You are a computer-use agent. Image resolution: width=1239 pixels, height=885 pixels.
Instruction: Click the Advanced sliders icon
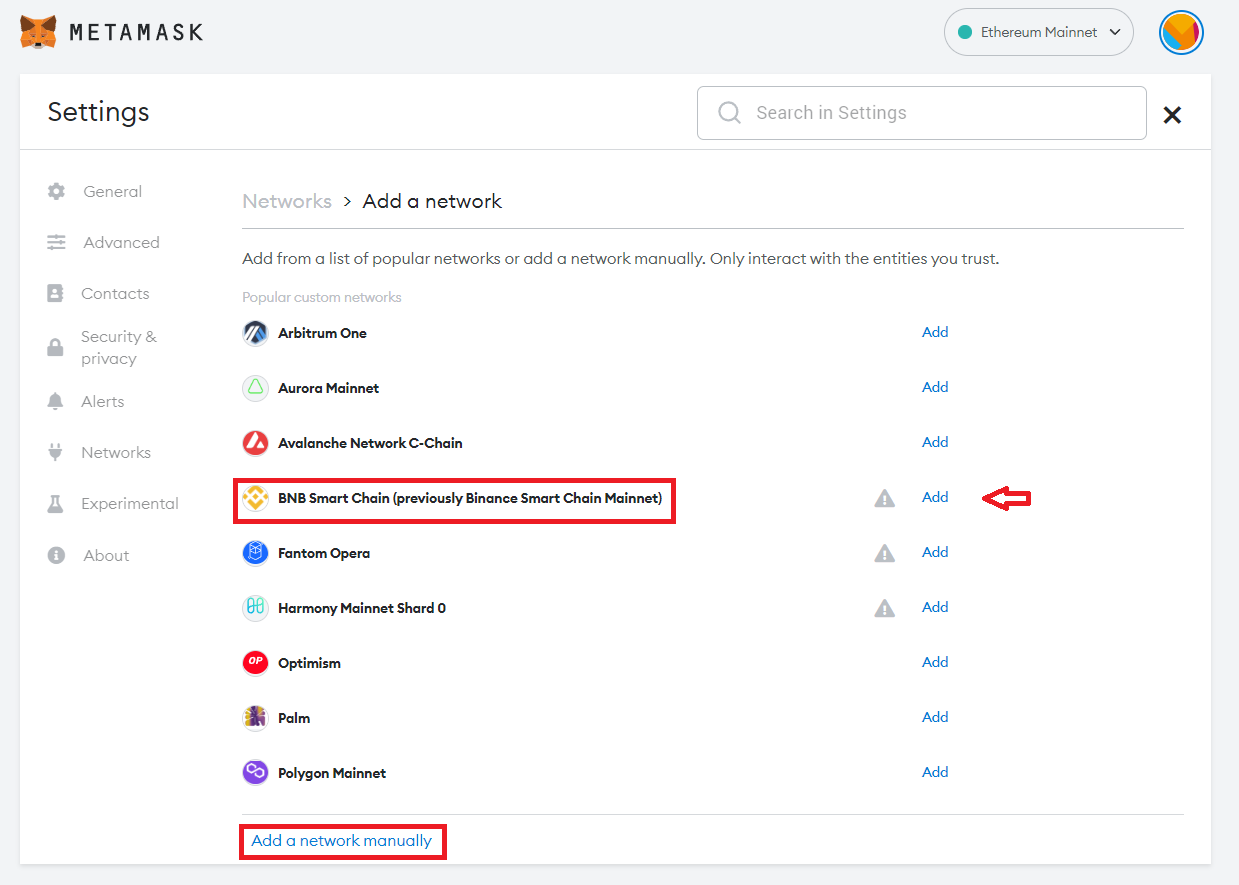coord(56,242)
